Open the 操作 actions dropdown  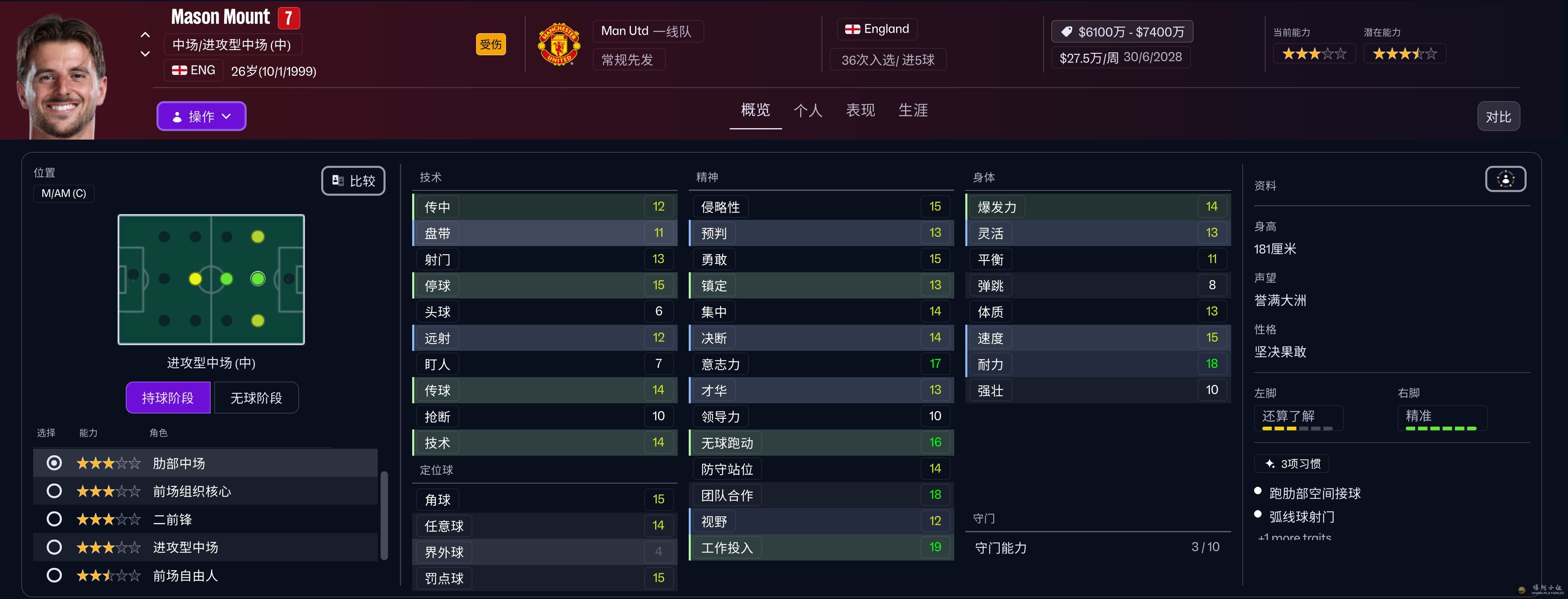202,116
